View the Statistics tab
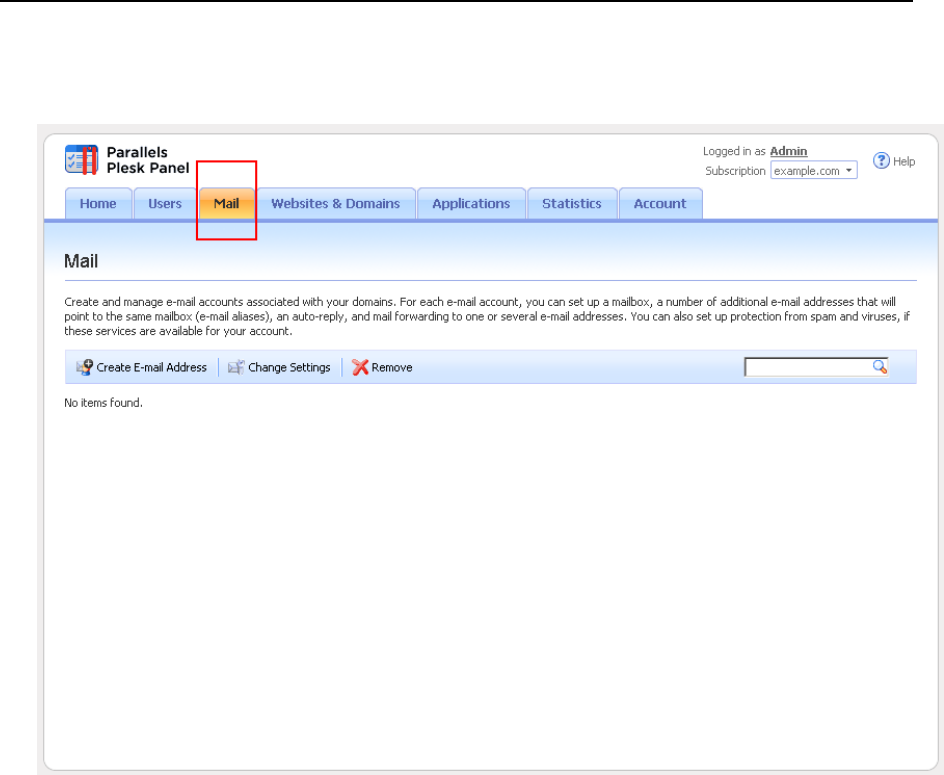944x775 pixels. tap(572, 204)
